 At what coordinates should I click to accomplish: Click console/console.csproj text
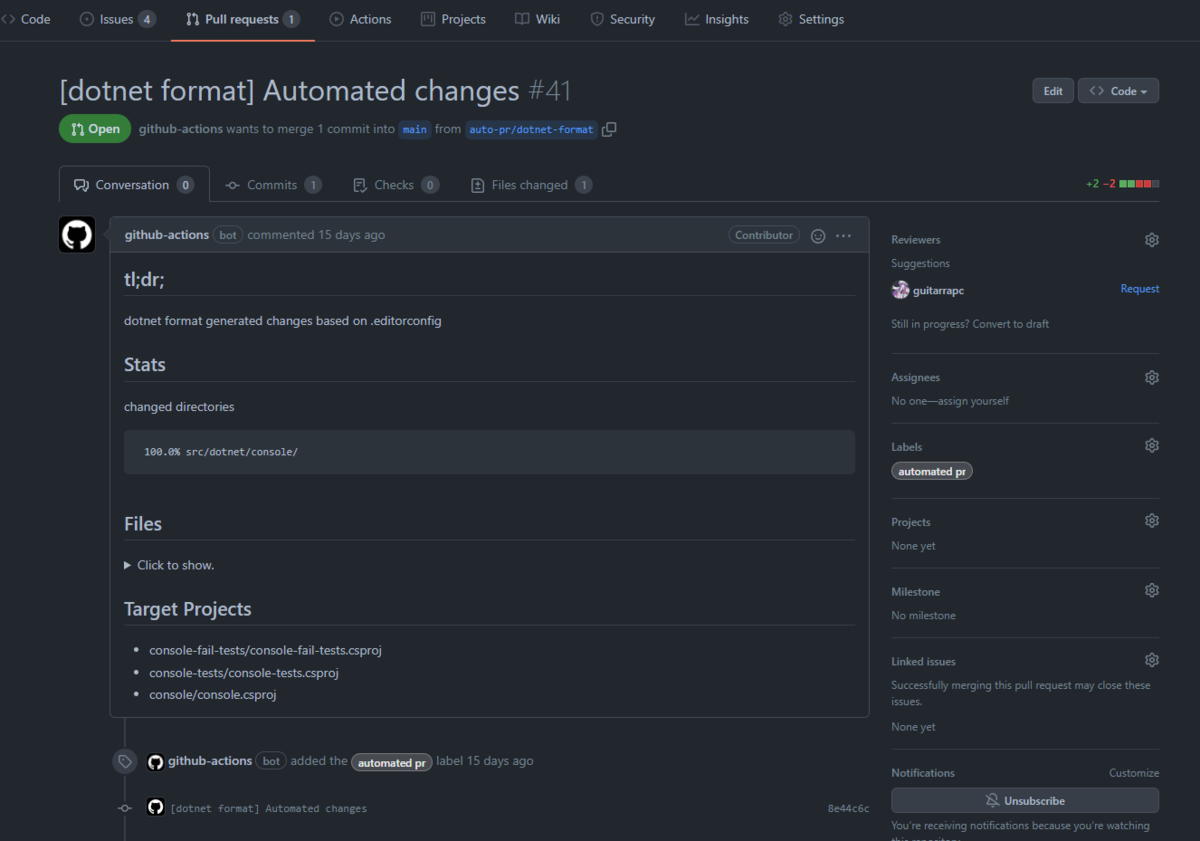[x=213, y=695]
